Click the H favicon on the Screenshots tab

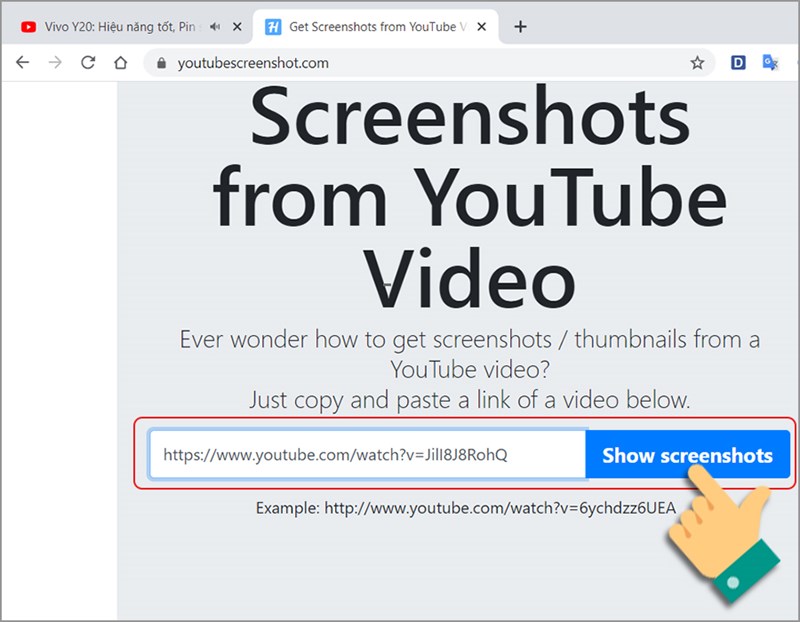click(x=273, y=27)
